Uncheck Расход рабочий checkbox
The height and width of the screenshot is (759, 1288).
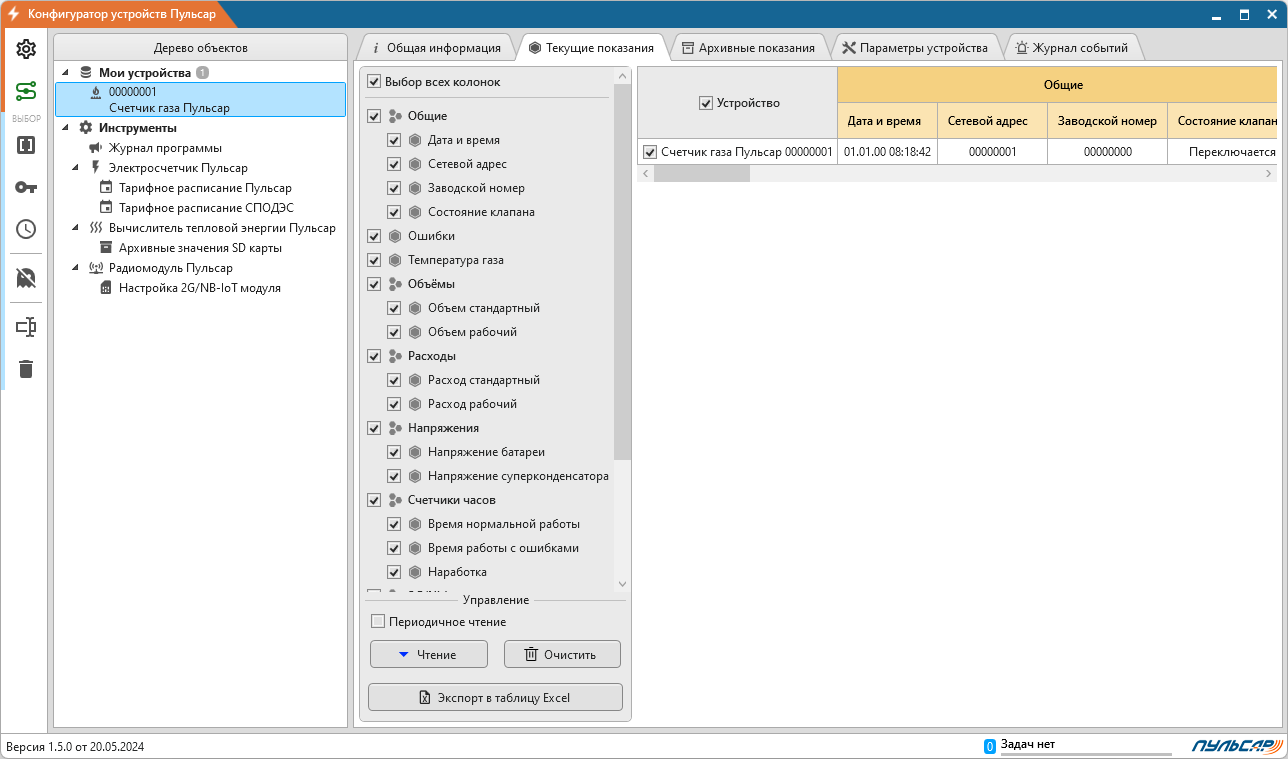pyautogui.click(x=394, y=404)
